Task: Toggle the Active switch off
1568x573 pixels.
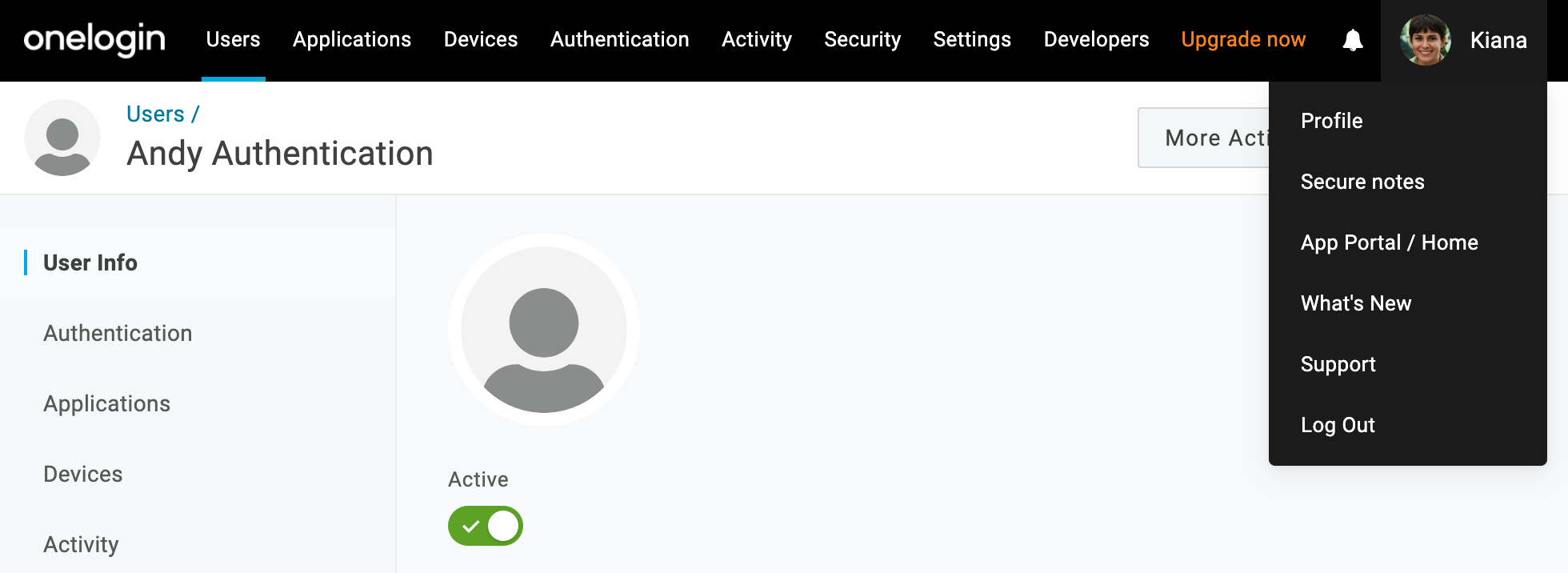Action: 486,526
